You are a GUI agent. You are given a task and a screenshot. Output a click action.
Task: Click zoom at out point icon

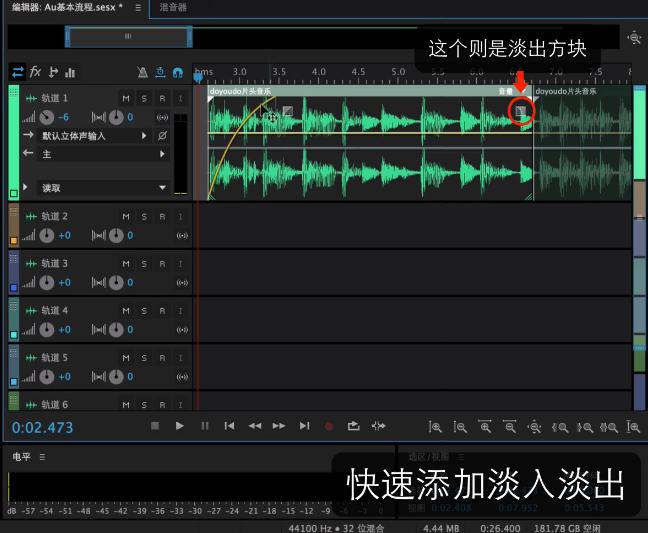pos(584,427)
